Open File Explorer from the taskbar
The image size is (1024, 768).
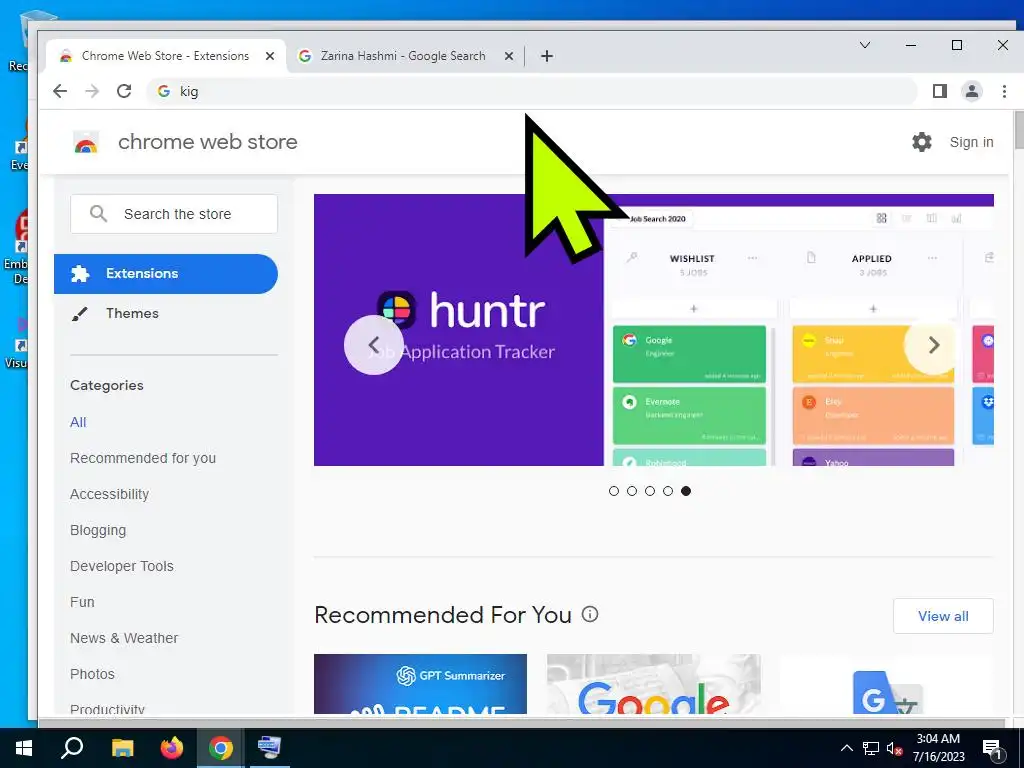click(122, 748)
